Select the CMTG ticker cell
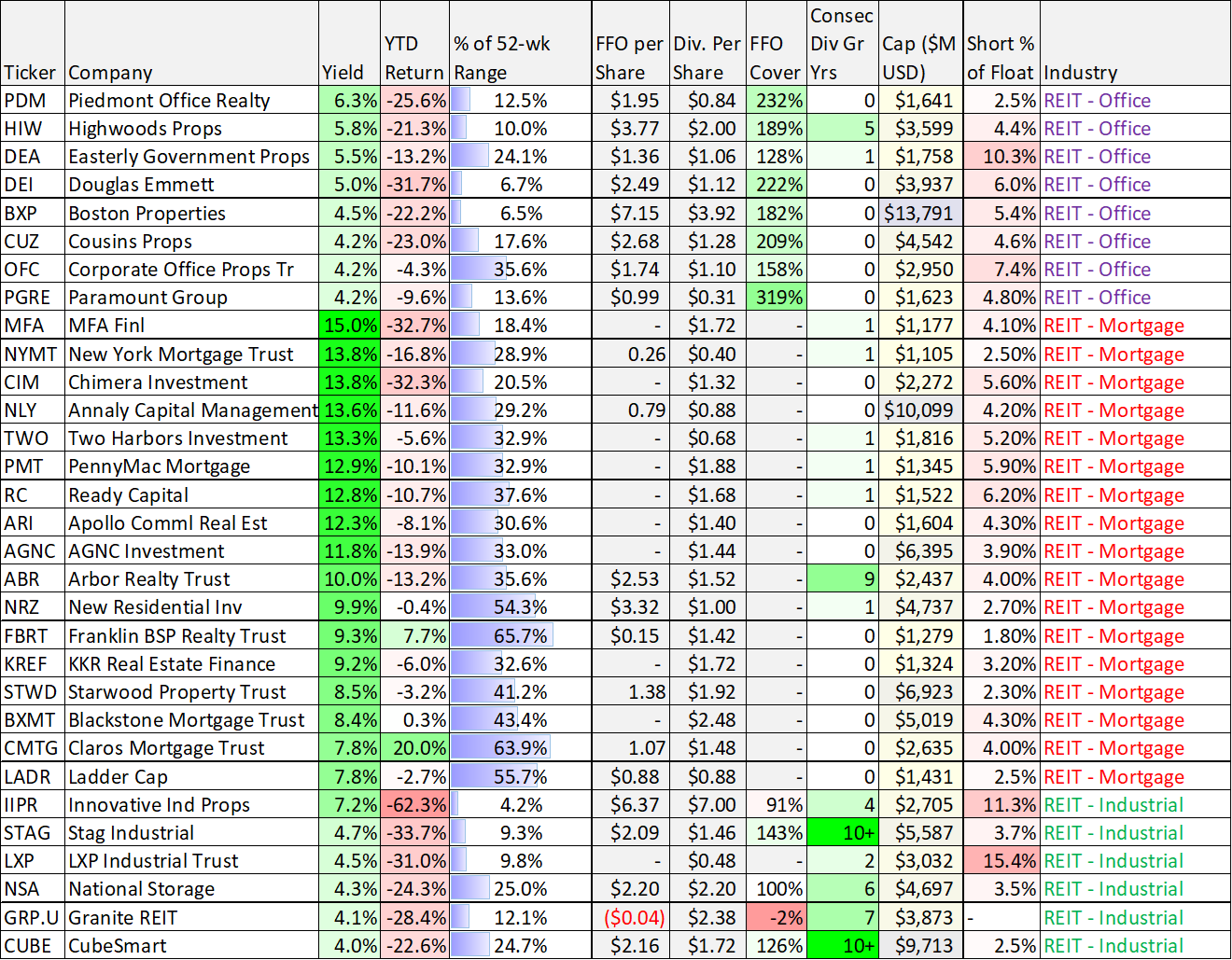Image resolution: width=1232 pixels, height=960 pixels. point(33,748)
